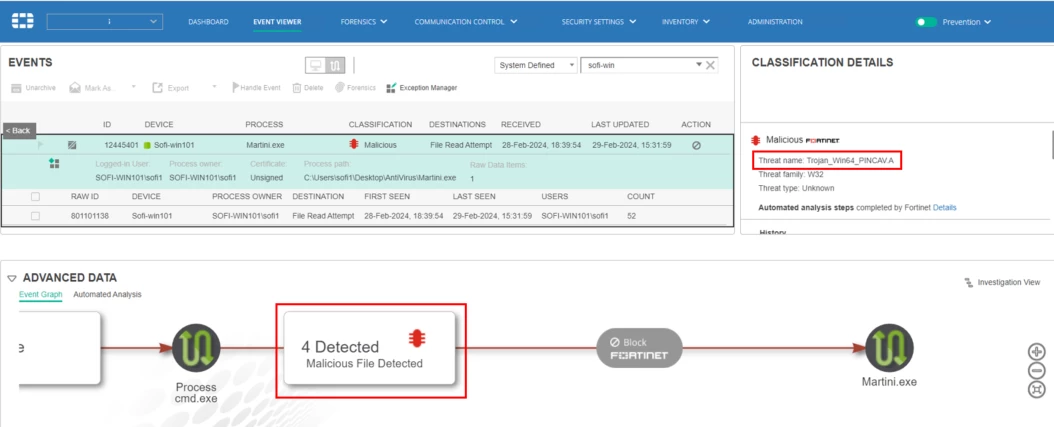Click the cmd.exe process node icon
The height and width of the screenshot is (427, 1054).
tap(196, 348)
